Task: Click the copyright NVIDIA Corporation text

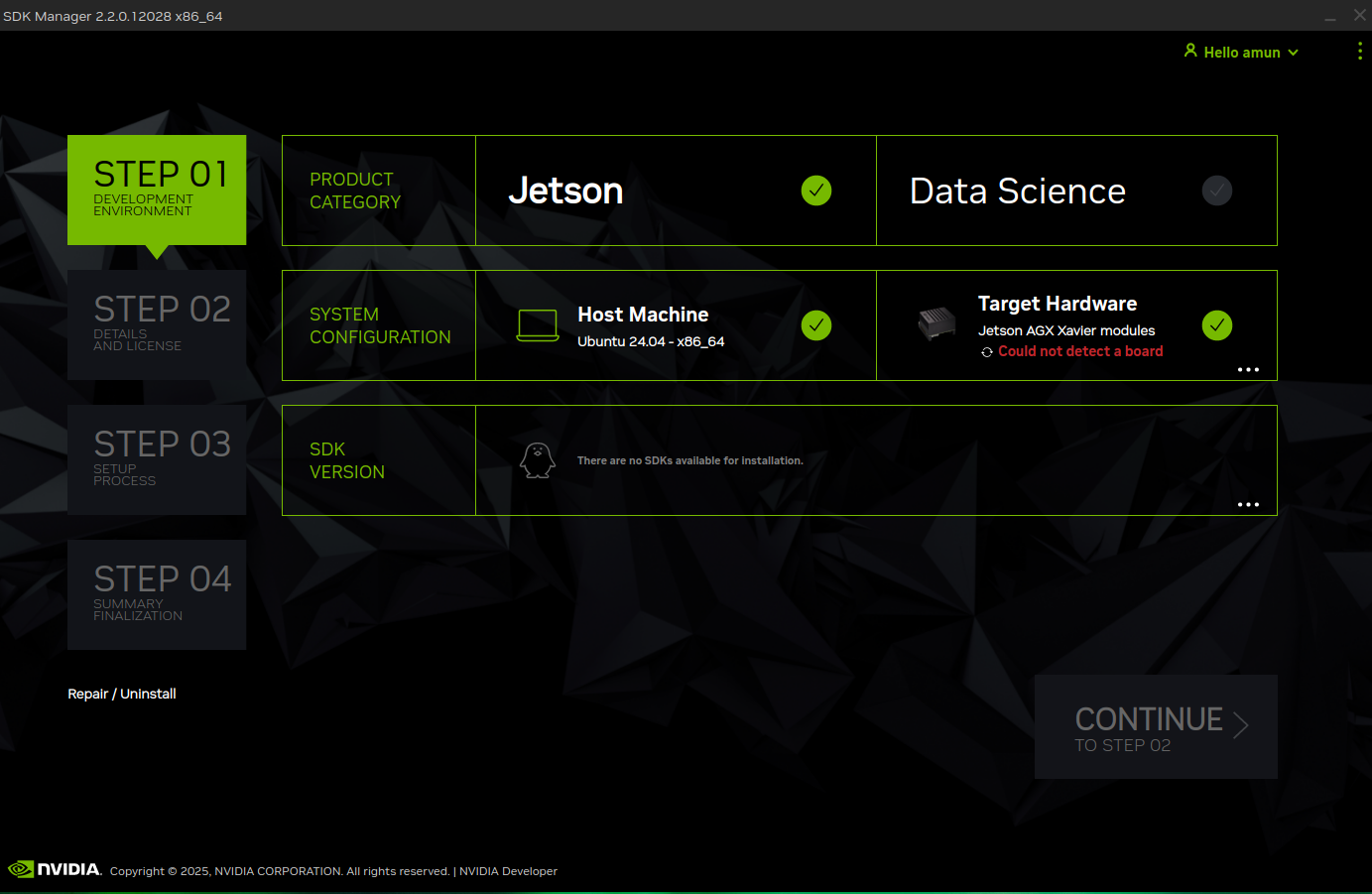Action: [x=280, y=871]
